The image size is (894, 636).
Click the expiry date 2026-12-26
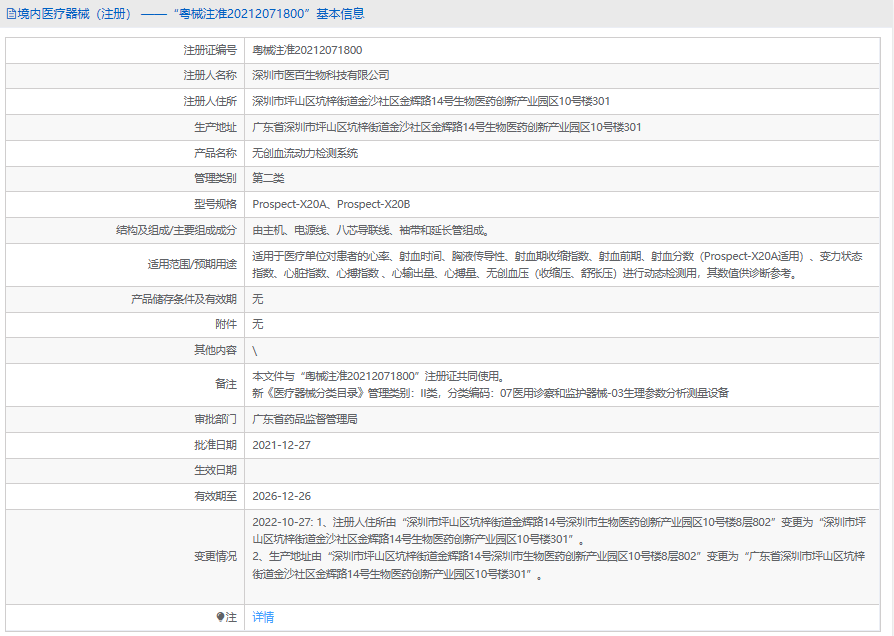click(x=282, y=496)
